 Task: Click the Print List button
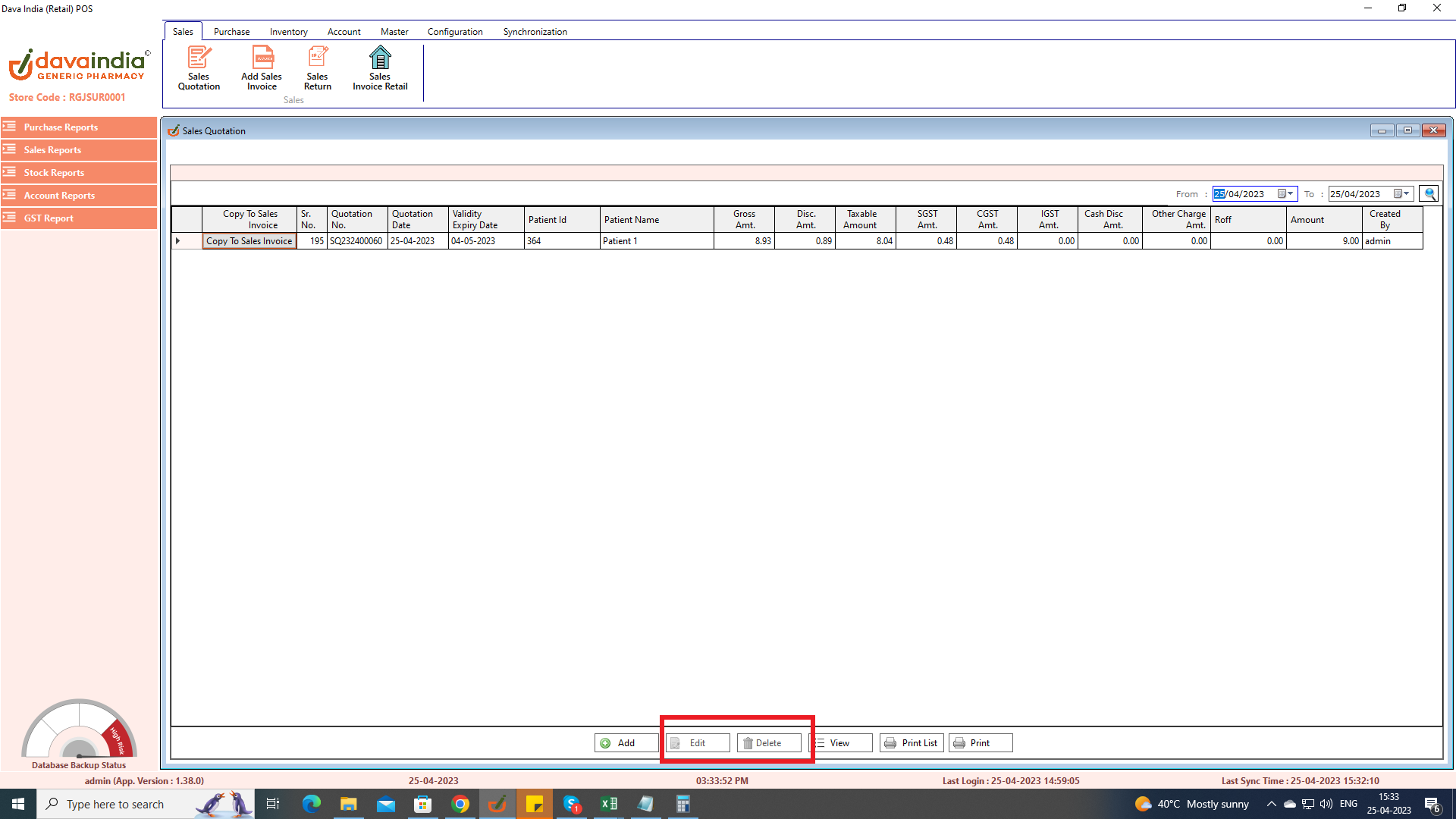pos(912,743)
